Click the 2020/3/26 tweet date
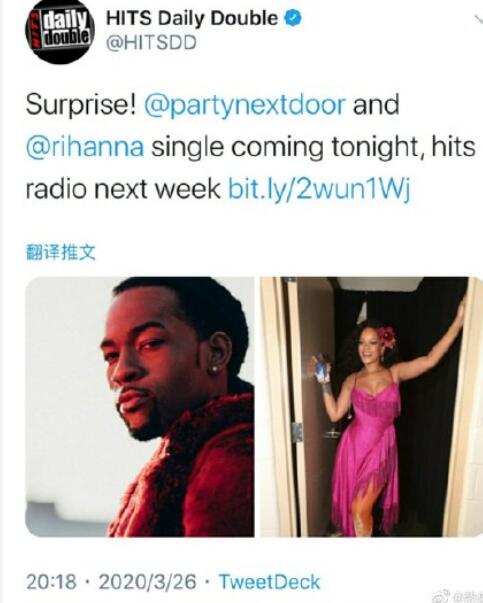Viewport: 483px width, 603px height. (148, 581)
